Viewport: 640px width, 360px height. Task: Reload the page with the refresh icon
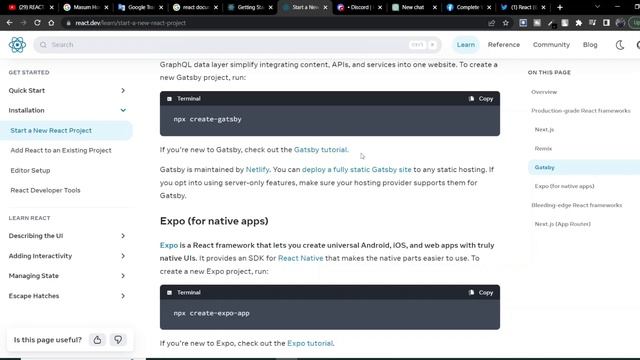(x=37, y=23)
